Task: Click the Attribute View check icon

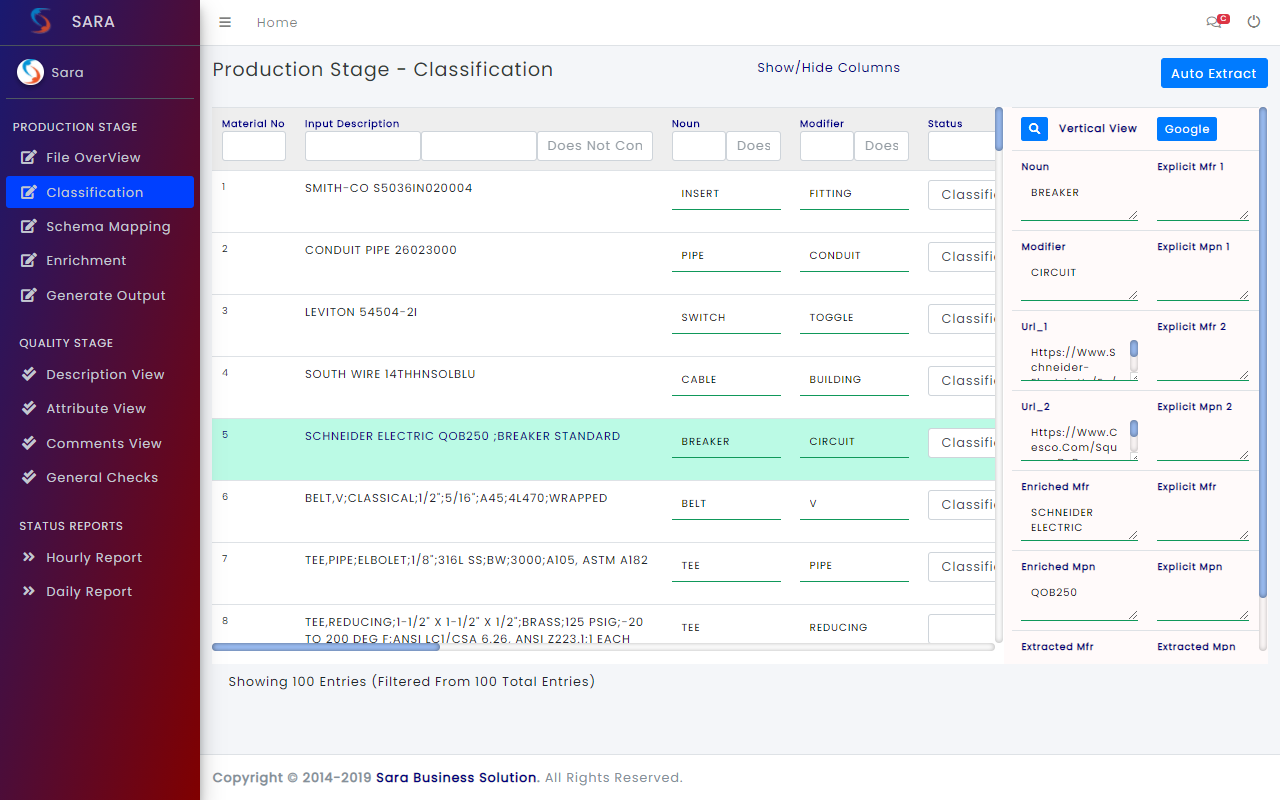Action: click(29, 408)
